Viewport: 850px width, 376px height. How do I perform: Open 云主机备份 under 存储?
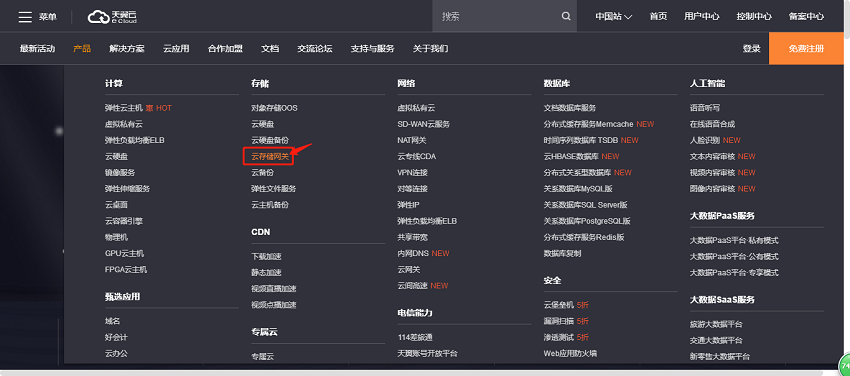(270, 205)
